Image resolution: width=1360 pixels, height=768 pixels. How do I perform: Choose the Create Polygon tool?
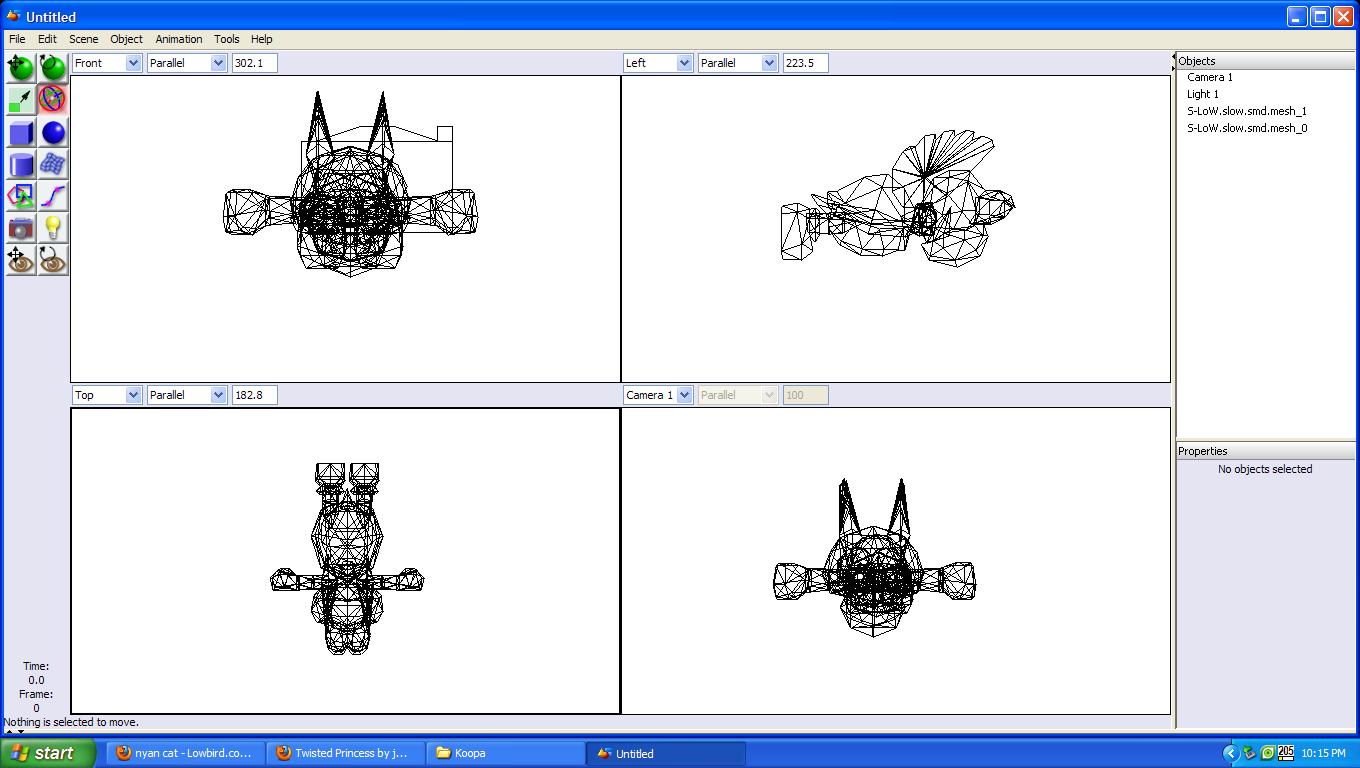click(21, 195)
